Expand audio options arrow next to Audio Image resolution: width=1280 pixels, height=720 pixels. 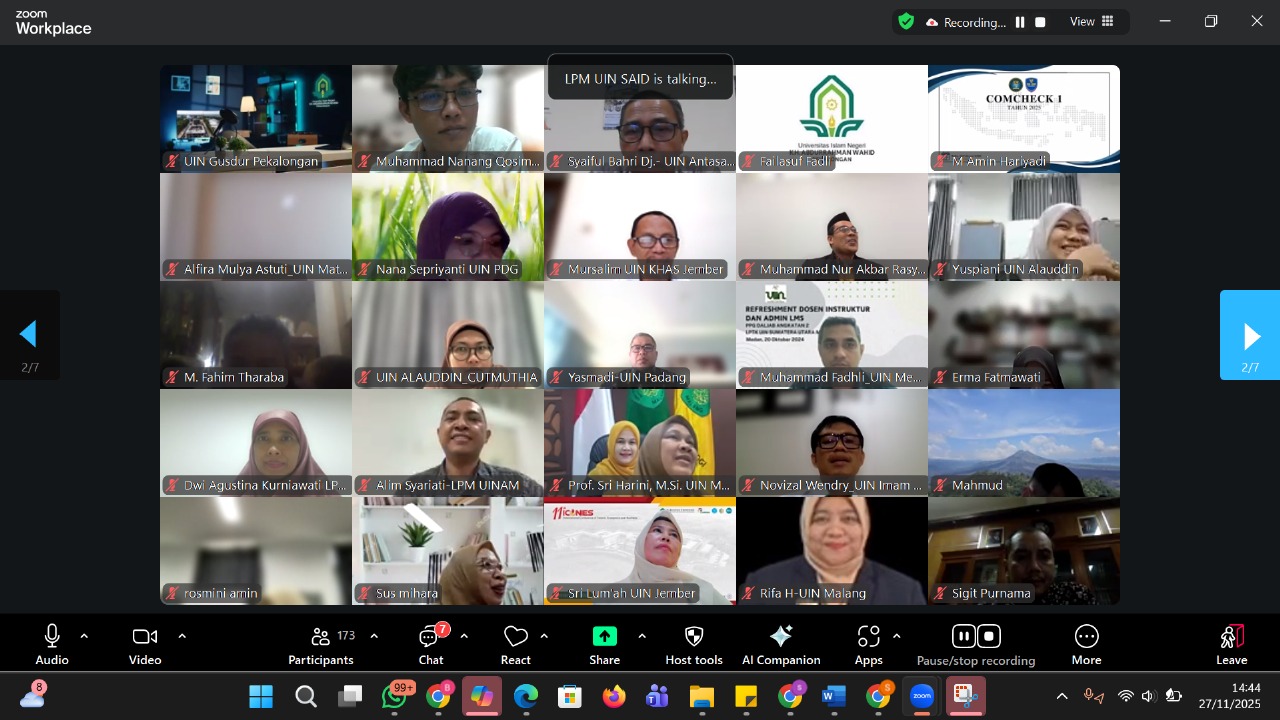pyautogui.click(x=84, y=636)
